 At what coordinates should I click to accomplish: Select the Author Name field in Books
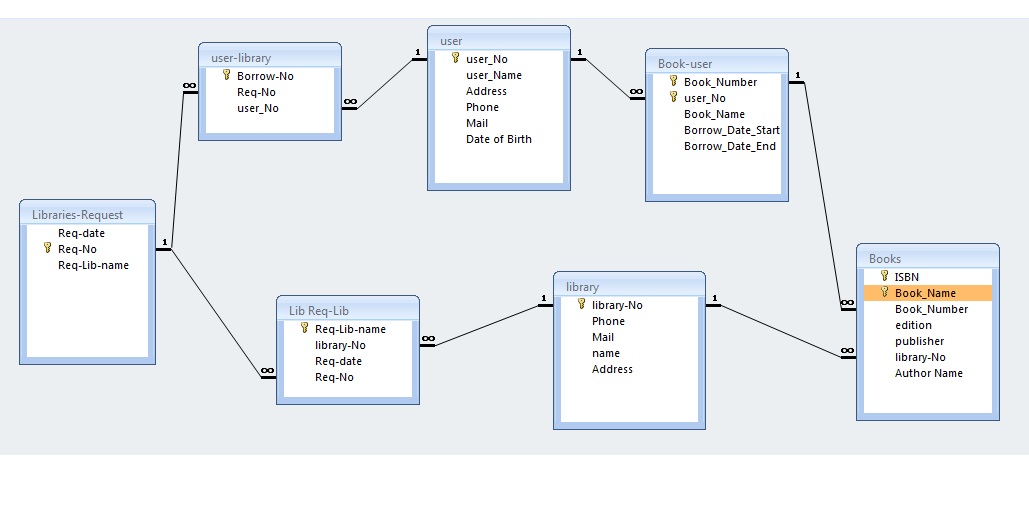(x=928, y=373)
